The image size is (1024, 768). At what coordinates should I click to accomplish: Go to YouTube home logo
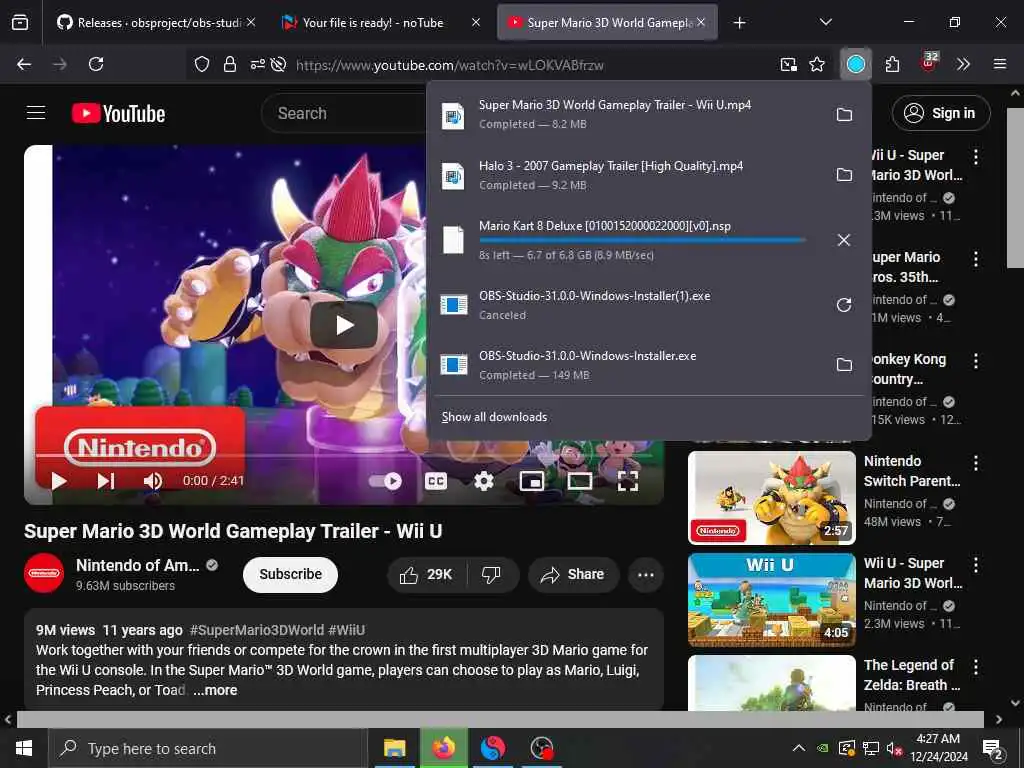tap(118, 114)
